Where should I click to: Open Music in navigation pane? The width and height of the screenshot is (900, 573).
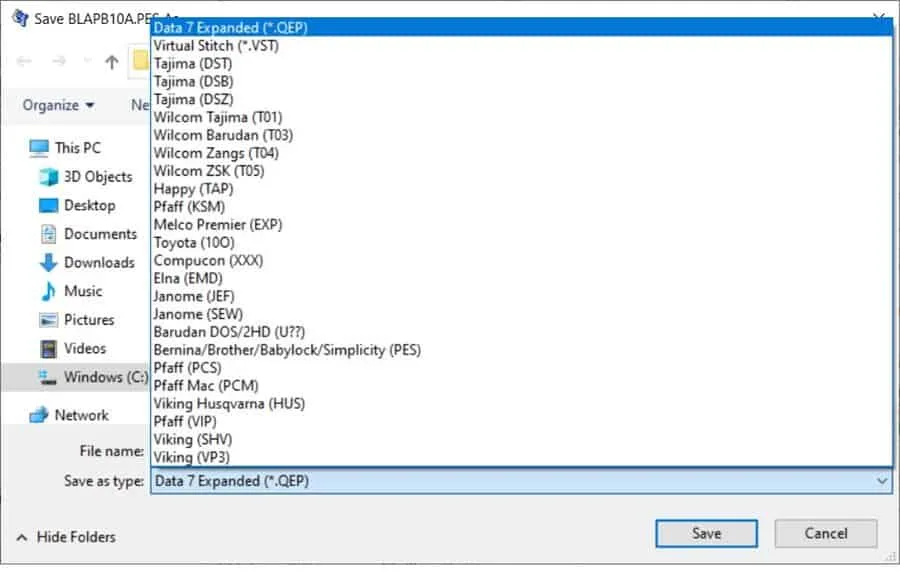[x=83, y=291]
